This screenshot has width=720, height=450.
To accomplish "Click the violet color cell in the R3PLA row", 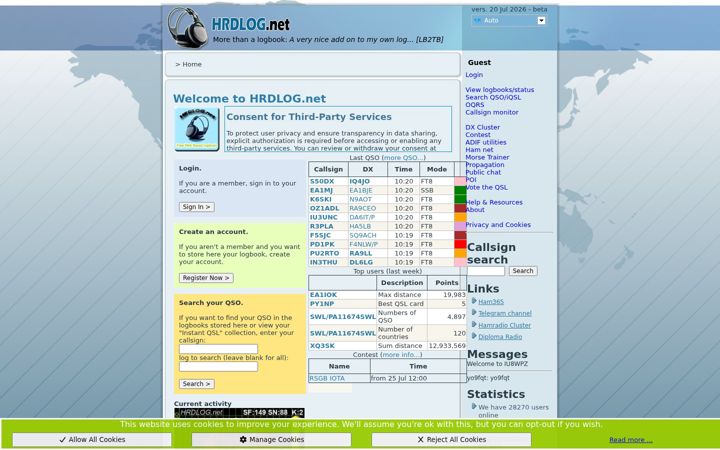I will pos(461,226).
